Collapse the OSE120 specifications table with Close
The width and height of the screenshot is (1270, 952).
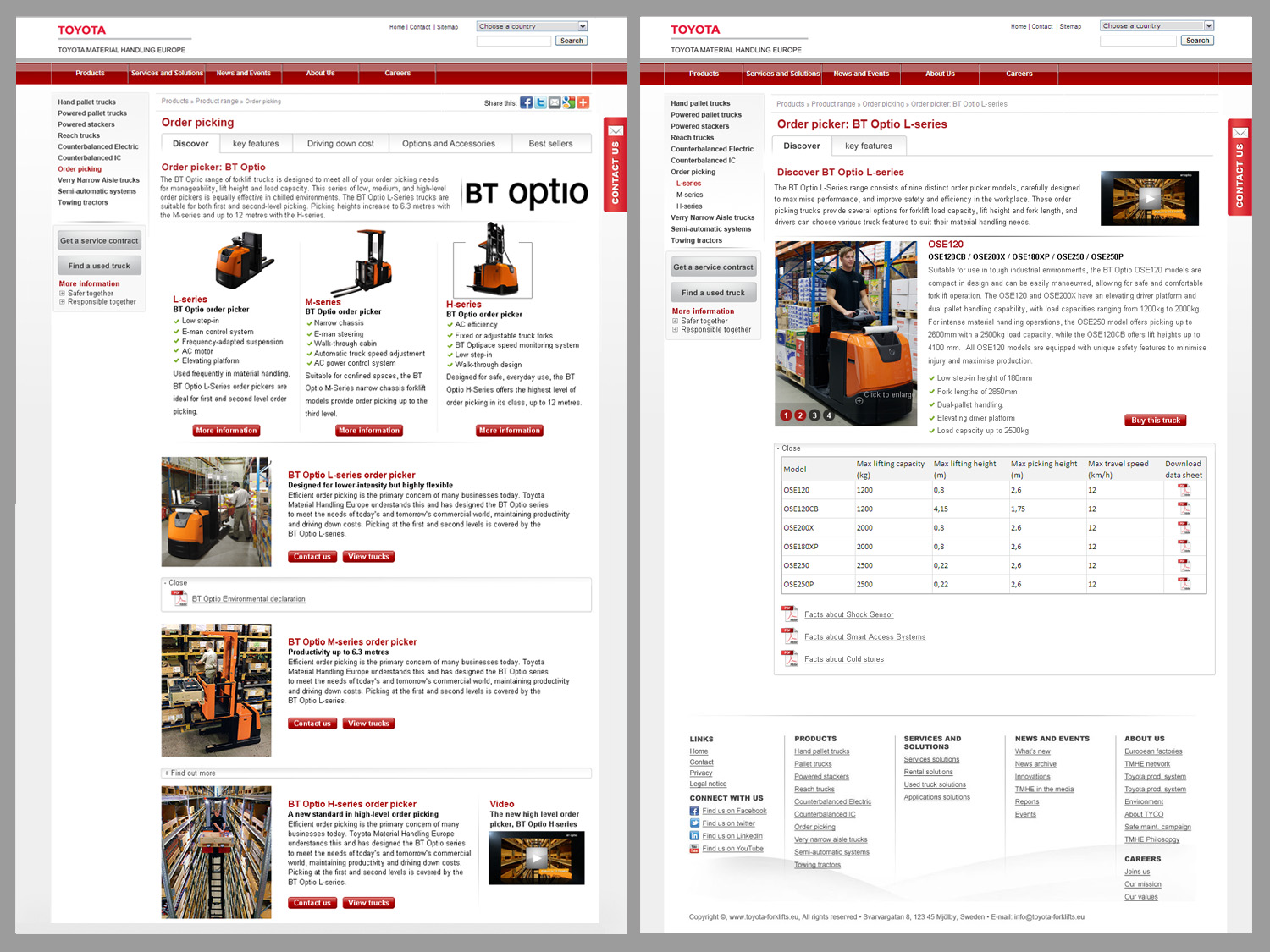788,448
